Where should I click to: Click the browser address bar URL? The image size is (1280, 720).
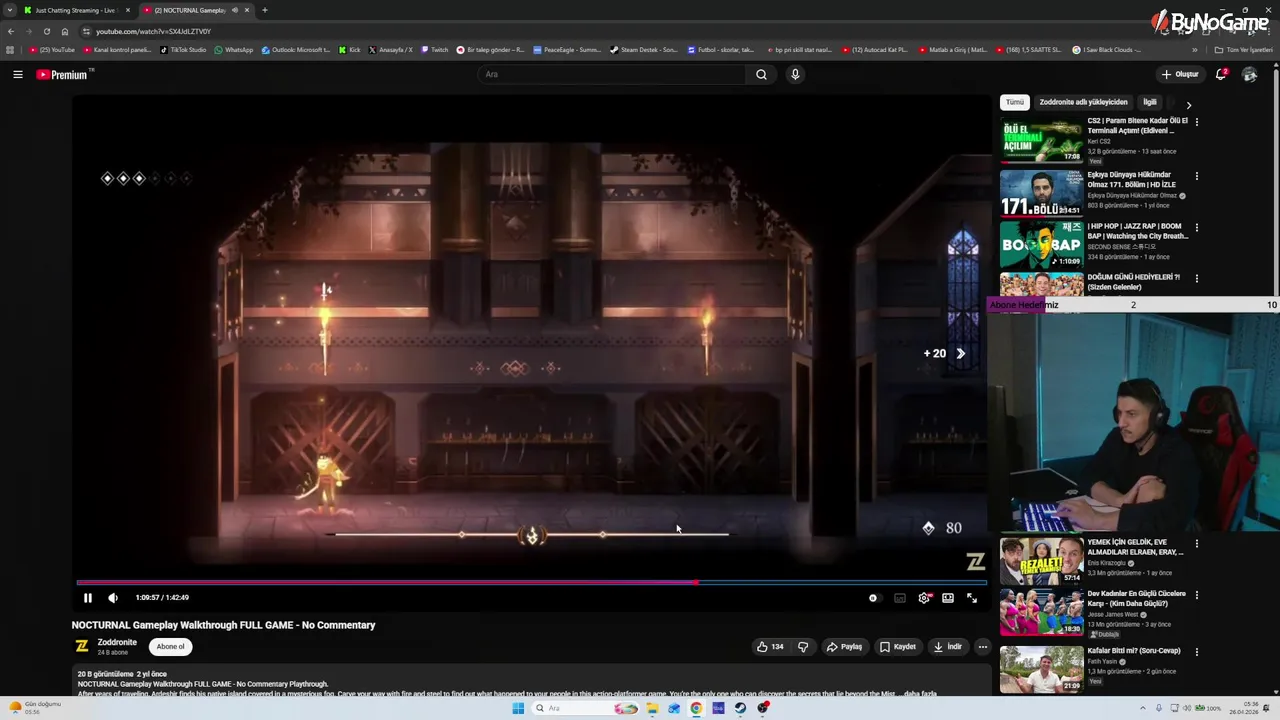[153, 31]
